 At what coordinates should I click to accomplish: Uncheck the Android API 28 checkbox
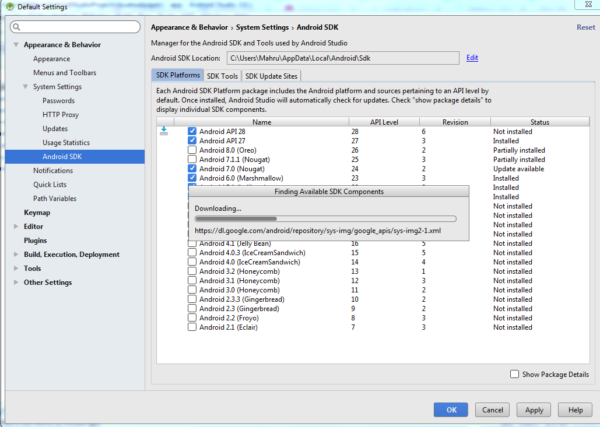[192, 131]
